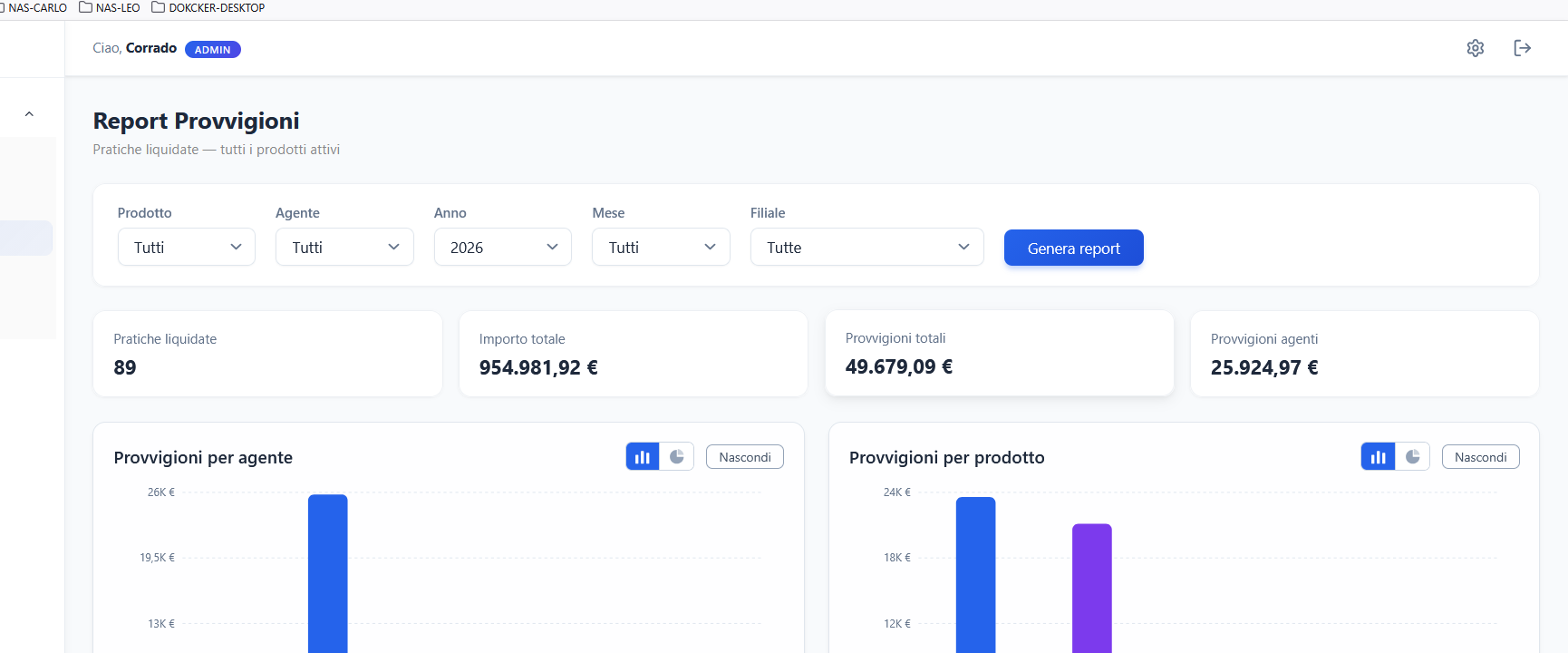Open the Prodotto dropdown
The height and width of the screenshot is (653, 1568).
[x=187, y=248]
